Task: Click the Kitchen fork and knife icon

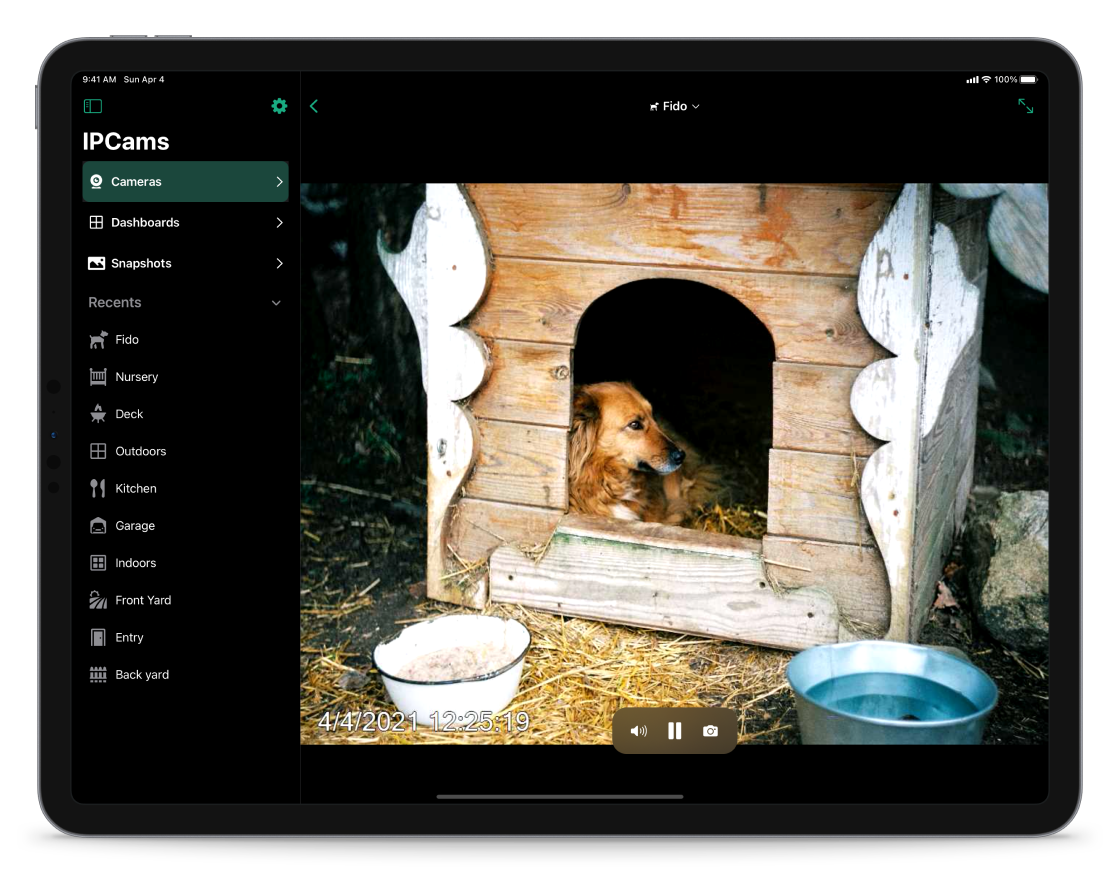Action: [x=98, y=488]
